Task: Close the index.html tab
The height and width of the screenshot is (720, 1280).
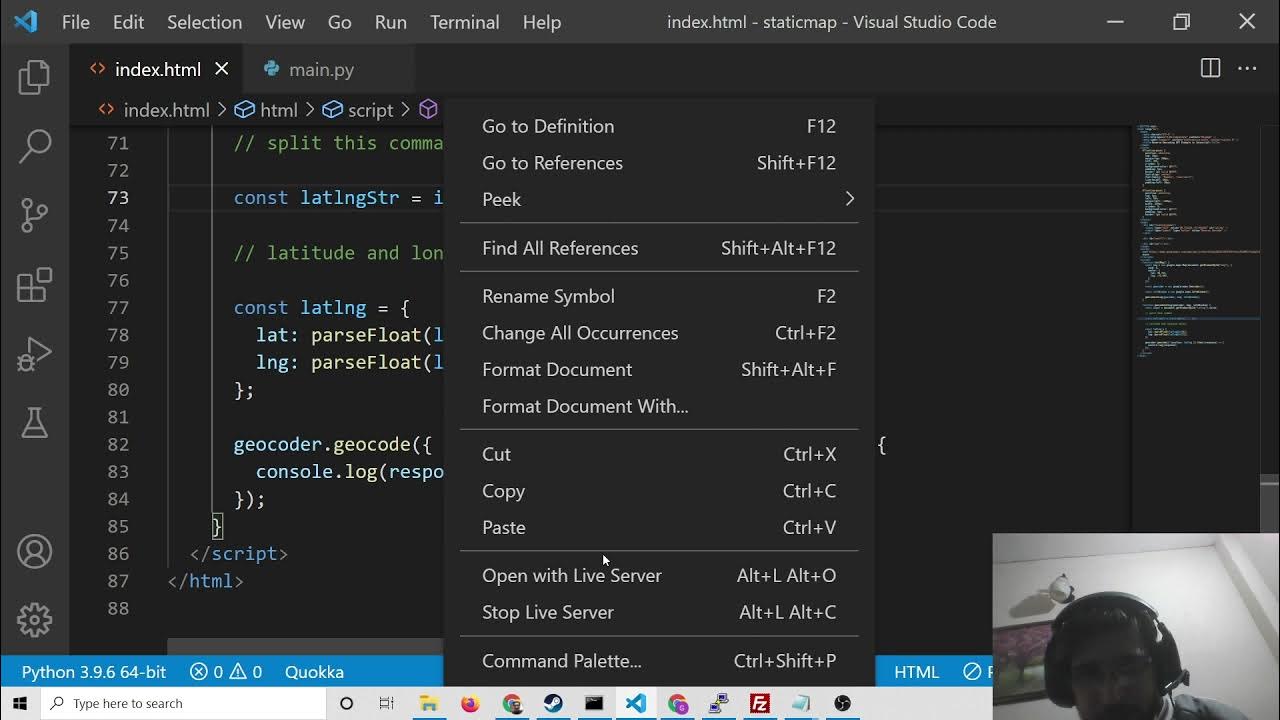Action: tap(222, 69)
